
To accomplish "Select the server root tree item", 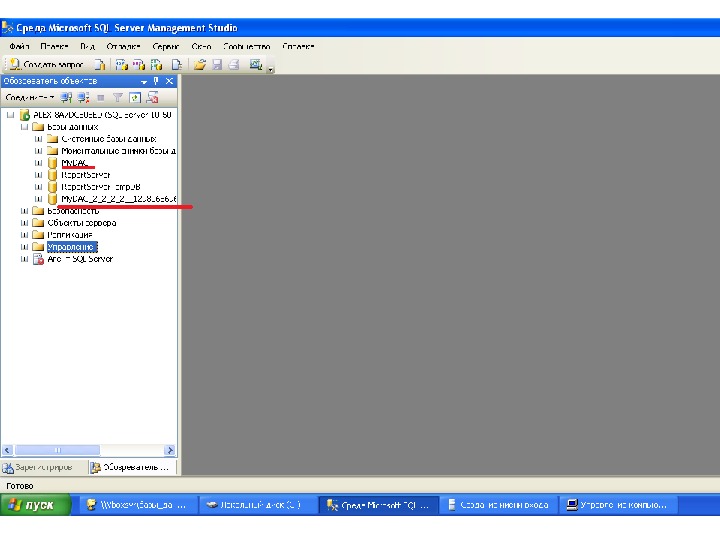I will [x=102, y=115].
